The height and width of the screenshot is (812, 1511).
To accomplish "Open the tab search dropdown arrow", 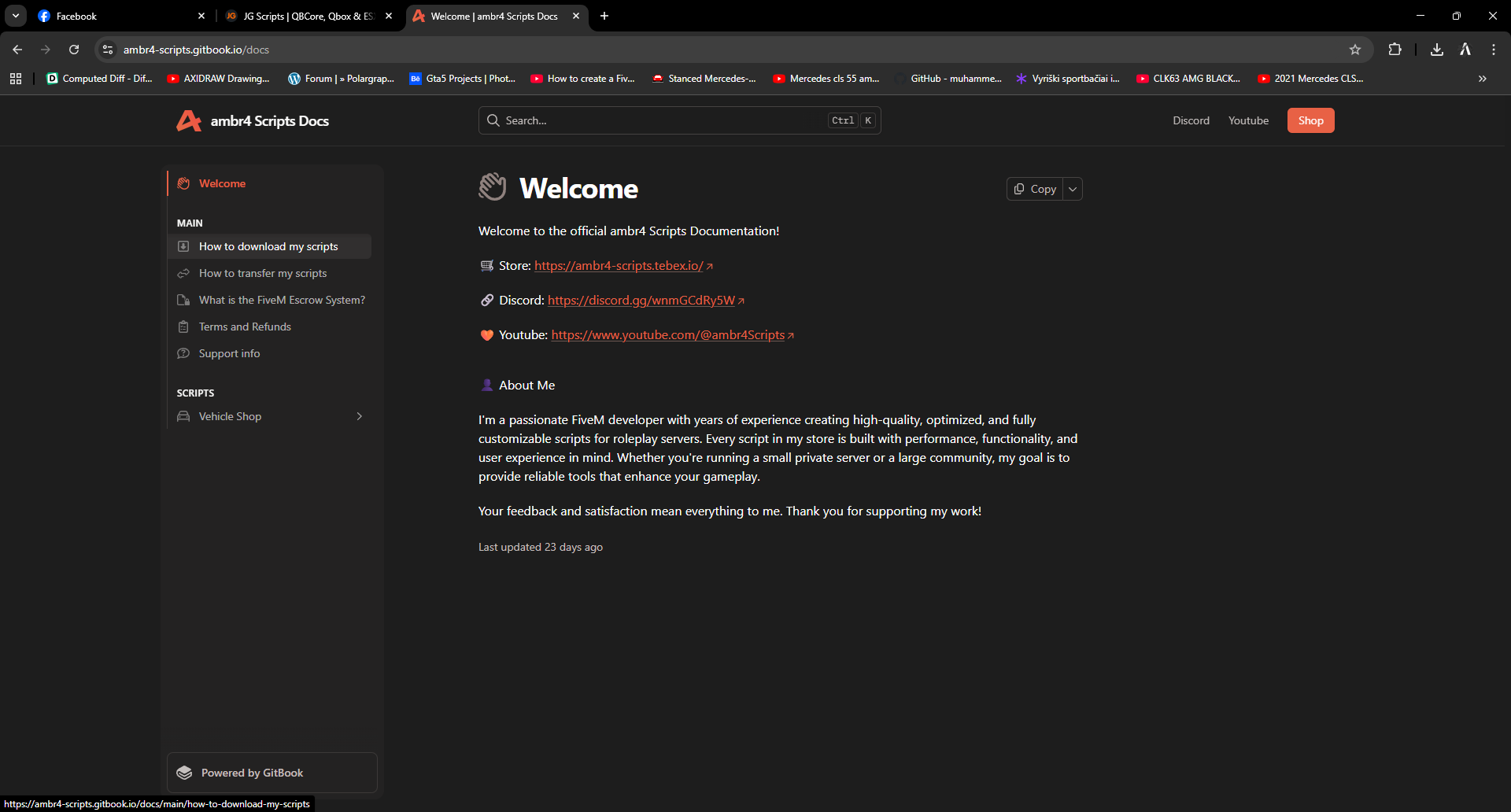I will click(16, 16).
